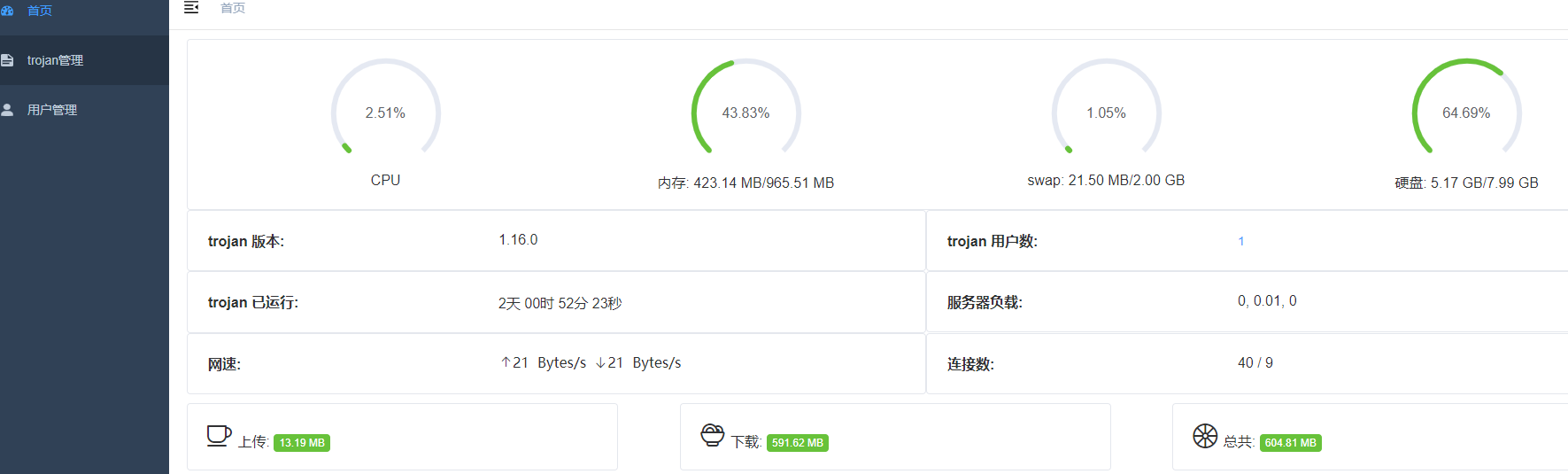Click the 591.62 MB download tag
The height and width of the screenshot is (474, 1568).
click(797, 443)
